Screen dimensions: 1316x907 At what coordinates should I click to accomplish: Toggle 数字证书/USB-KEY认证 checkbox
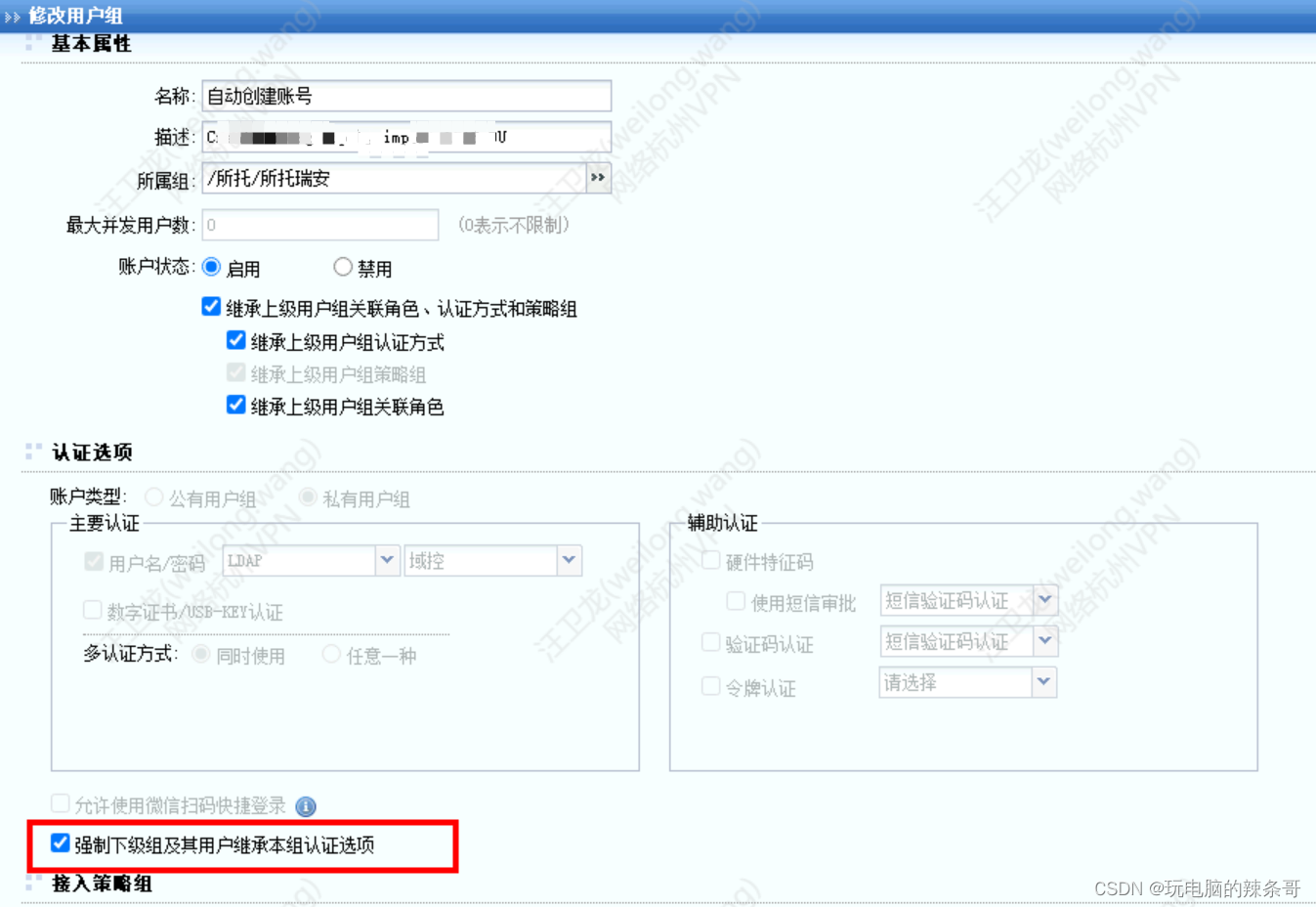coord(93,610)
